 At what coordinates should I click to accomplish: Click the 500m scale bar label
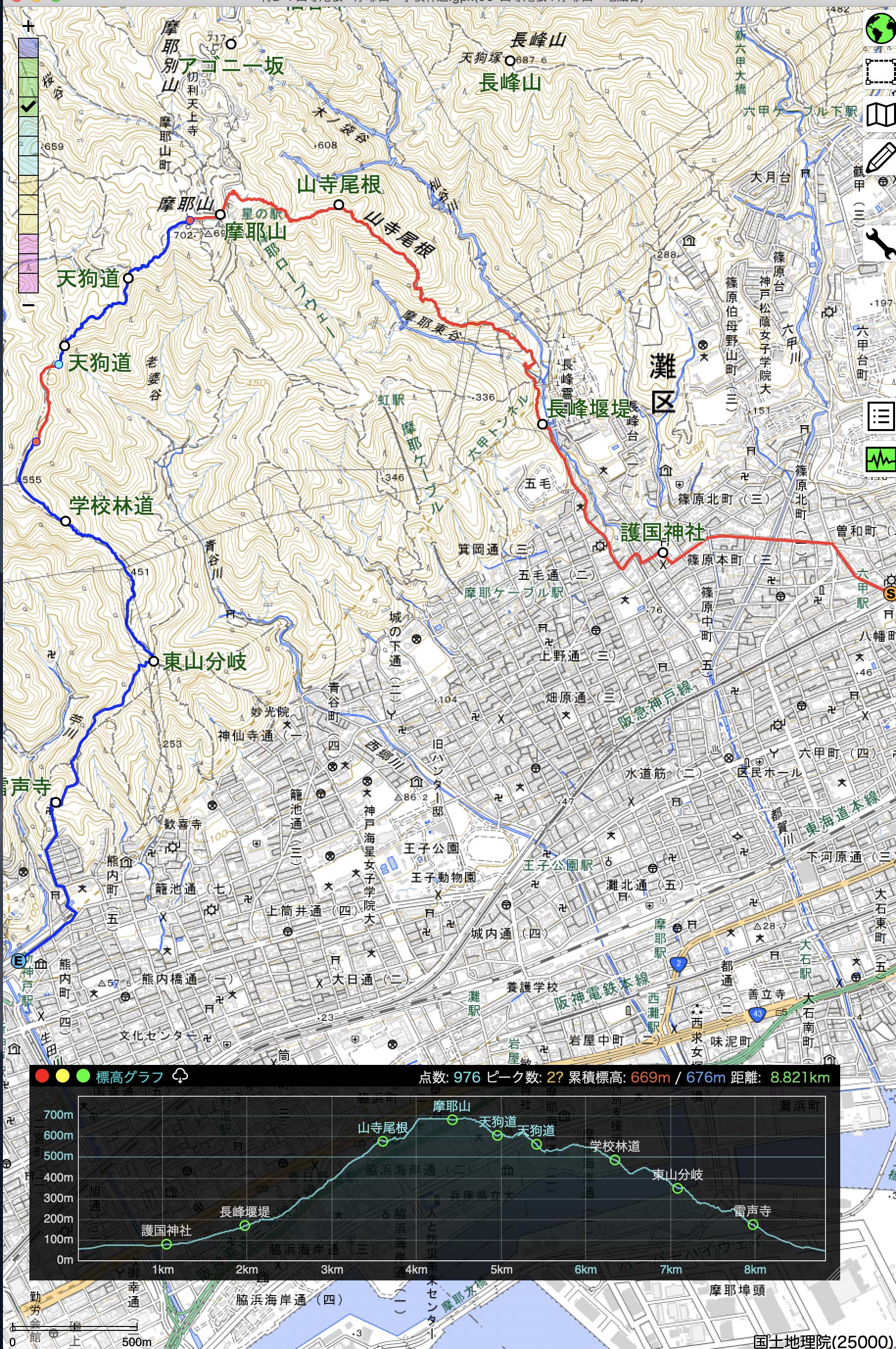click(137, 1341)
